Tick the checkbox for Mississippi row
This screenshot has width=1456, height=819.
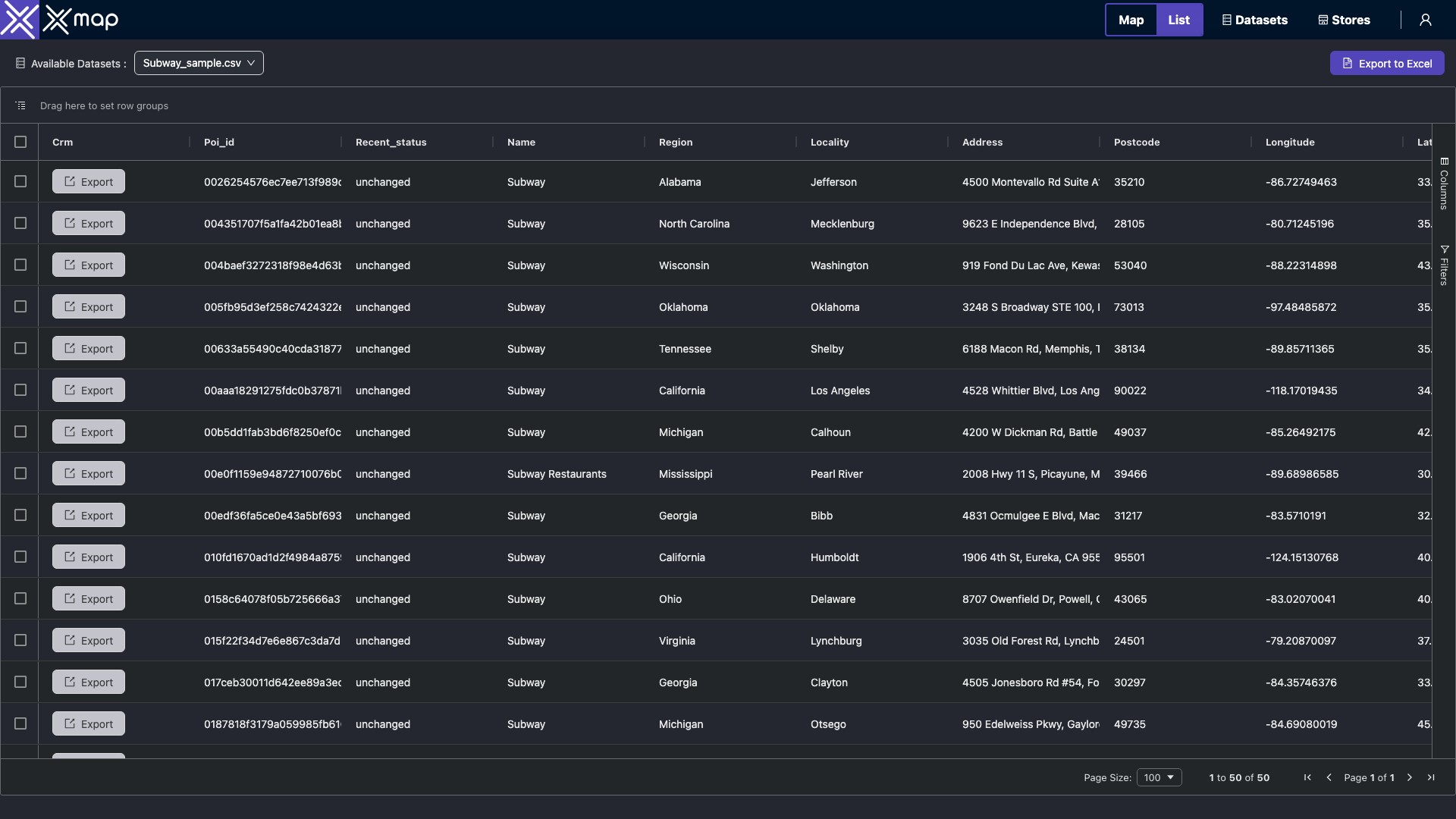(20, 474)
